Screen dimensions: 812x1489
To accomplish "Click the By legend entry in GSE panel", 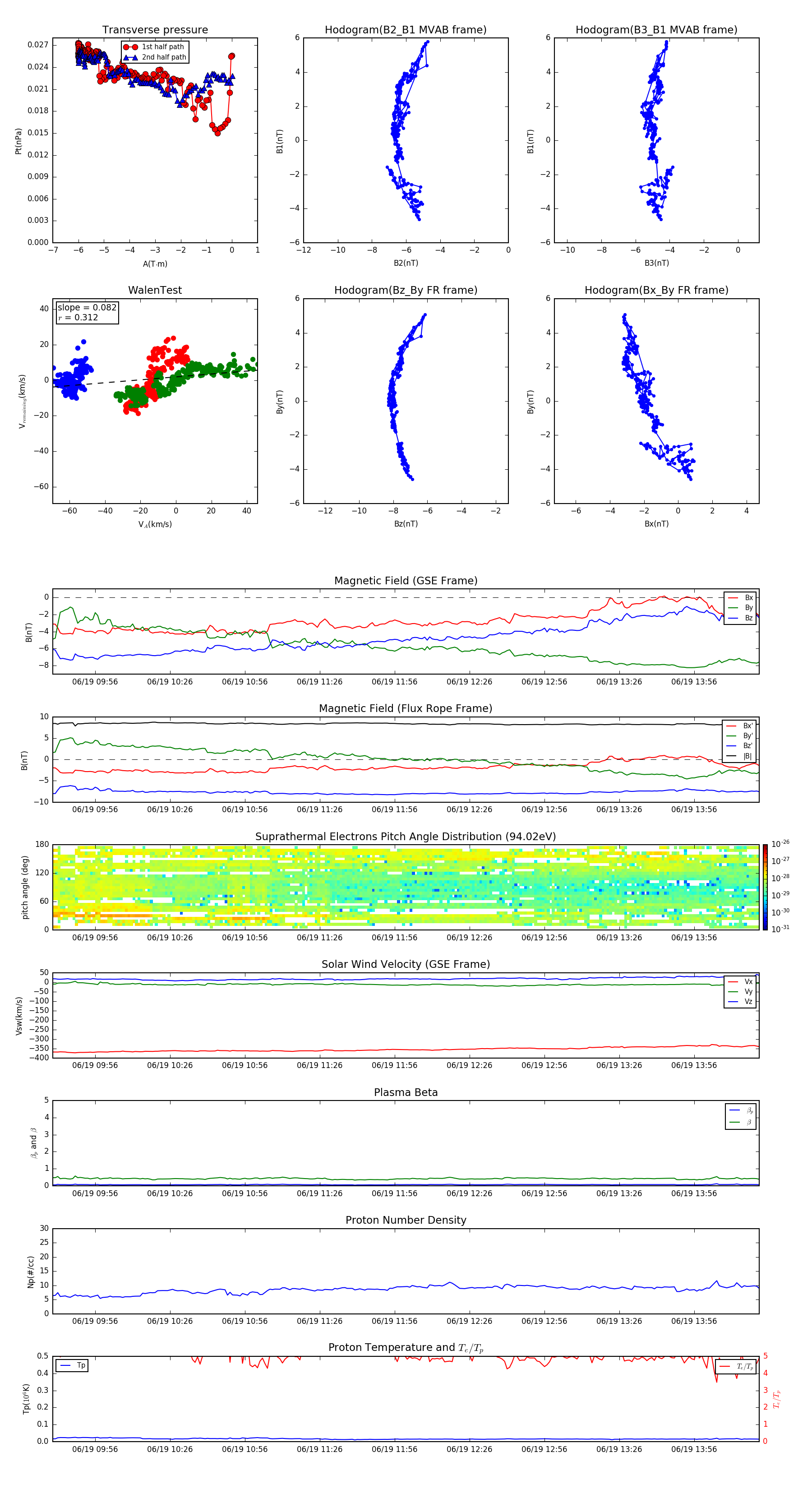I will pos(740,607).
